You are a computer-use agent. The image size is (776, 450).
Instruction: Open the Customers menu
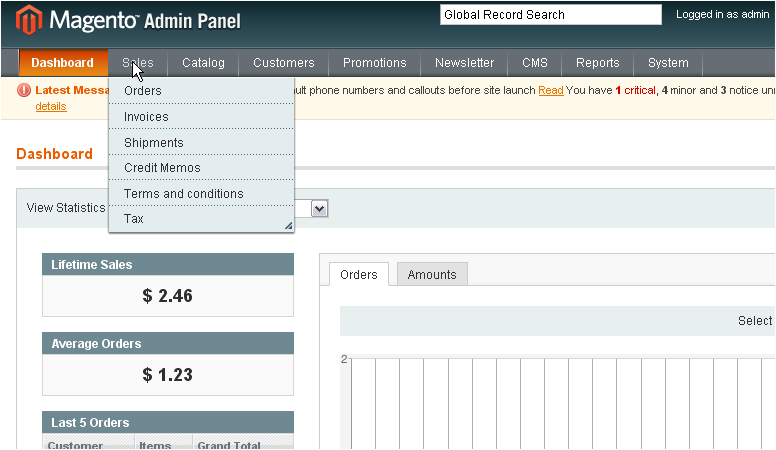tap(283, 63)
